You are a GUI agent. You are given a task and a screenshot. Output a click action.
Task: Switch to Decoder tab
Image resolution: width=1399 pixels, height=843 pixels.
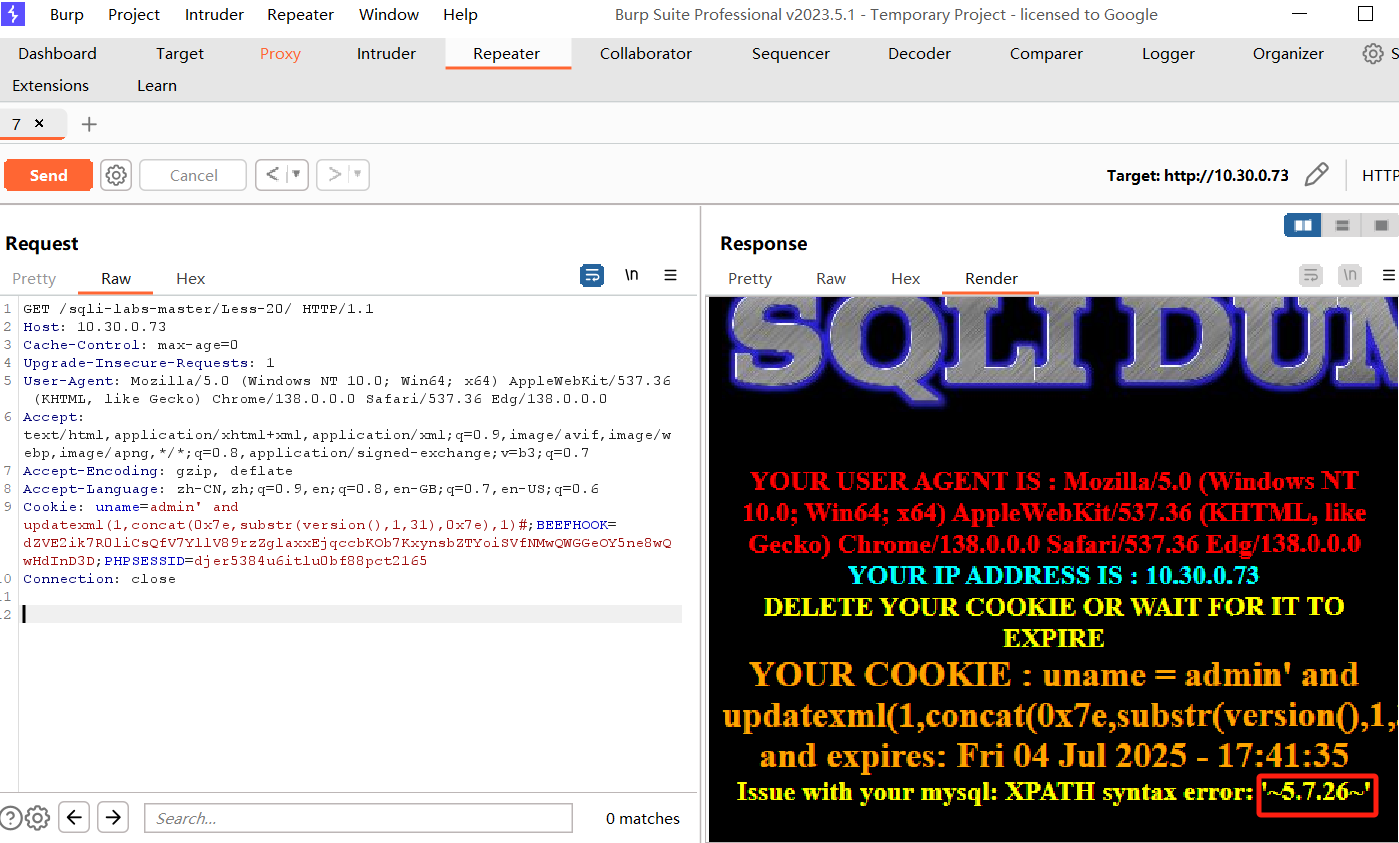pos(919,54)
